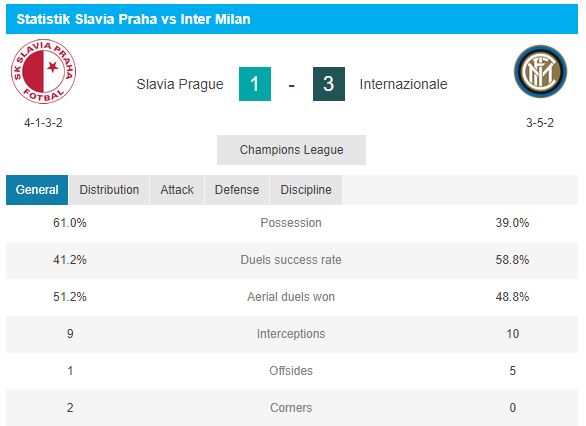Image resolution: width=586 pixels, height=426 pixels.
Task: Open the Defense statistics tab
Action: click(237, 190)
